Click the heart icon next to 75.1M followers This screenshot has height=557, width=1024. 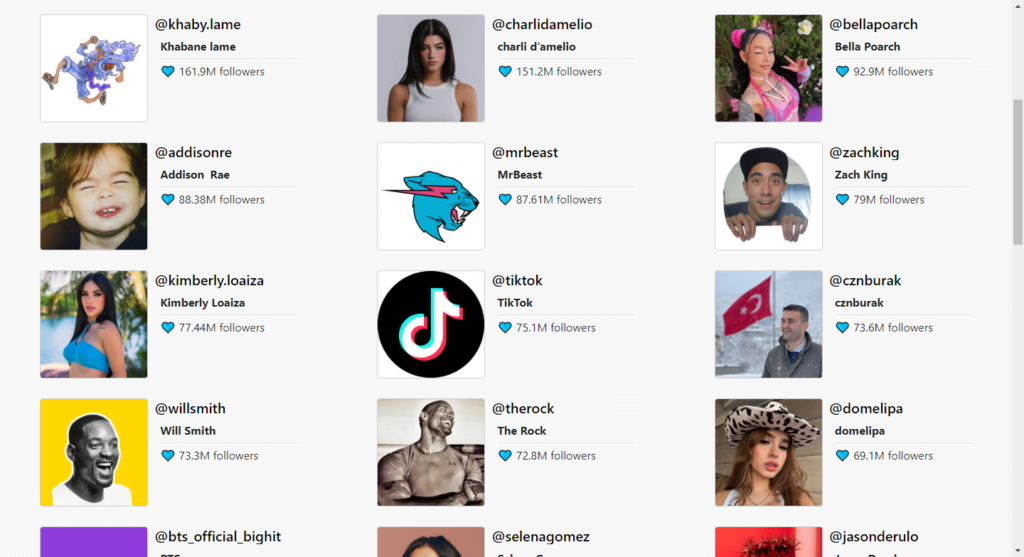click(505, 327)
